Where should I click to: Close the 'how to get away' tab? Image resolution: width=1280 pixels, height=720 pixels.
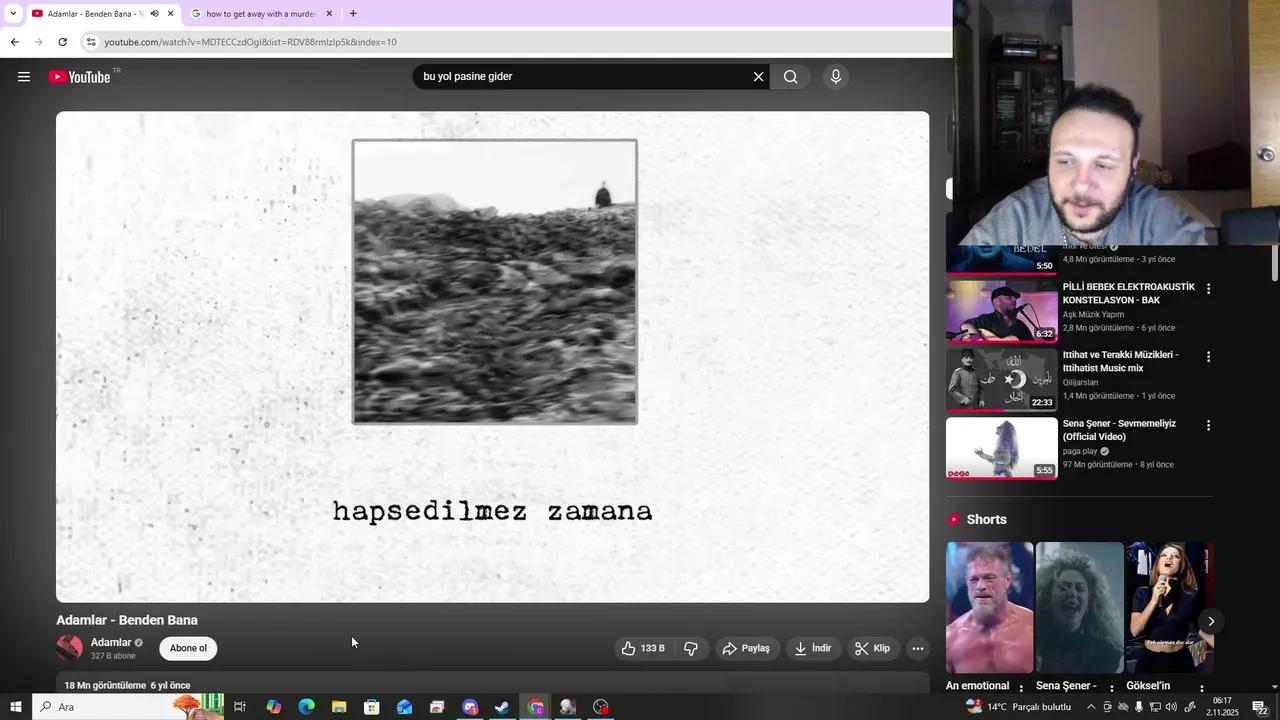(329, 14)
